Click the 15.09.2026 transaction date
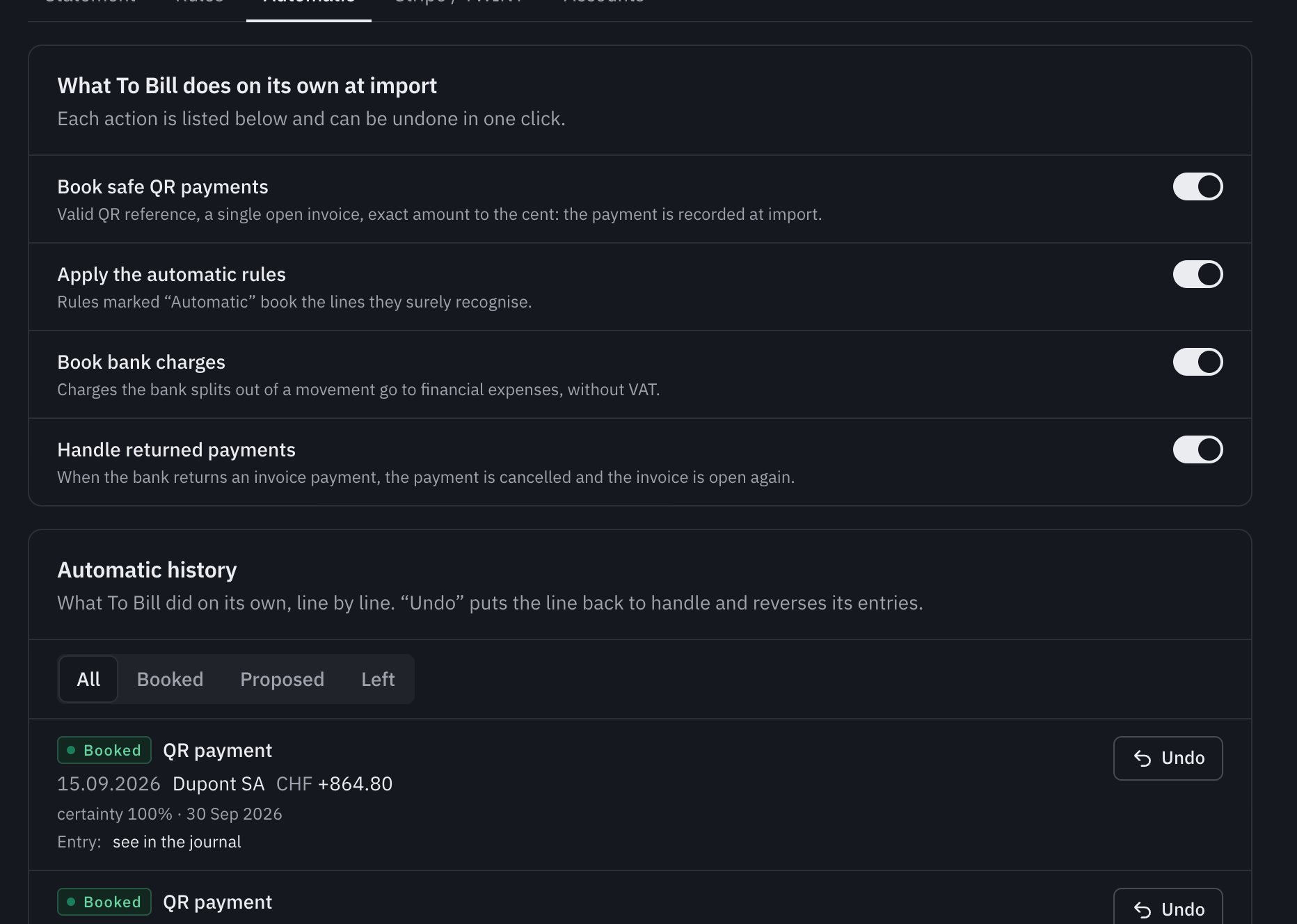This screenshot has height=924, width=1297. (109, 784)
